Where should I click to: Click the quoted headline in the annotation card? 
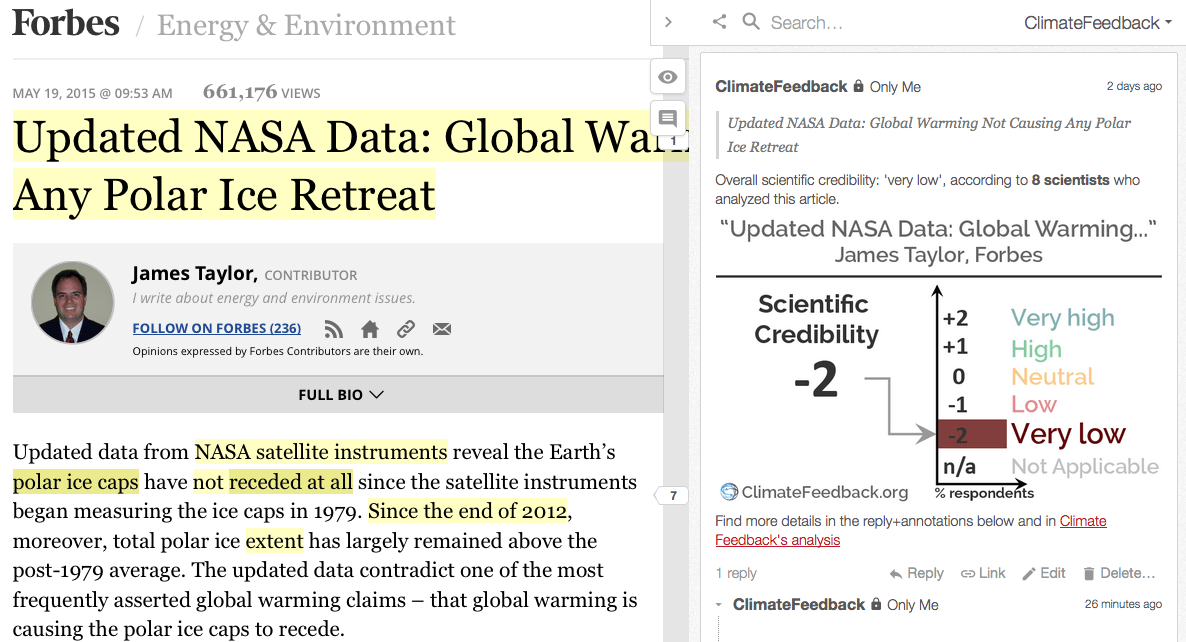(929, 135)
